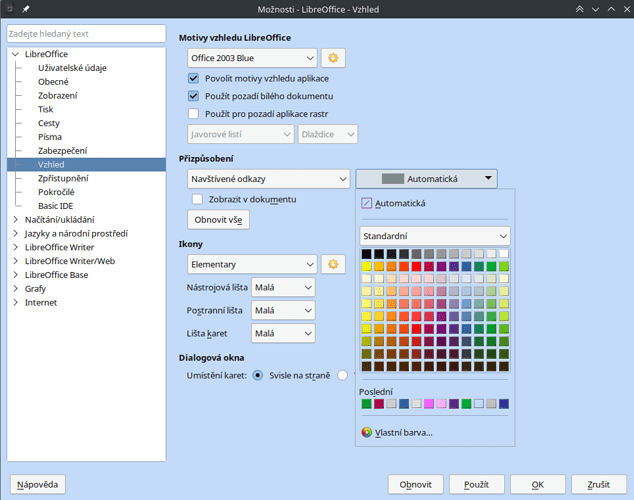Select Zpřístupnění in the options tree

[x=63, y=178]
